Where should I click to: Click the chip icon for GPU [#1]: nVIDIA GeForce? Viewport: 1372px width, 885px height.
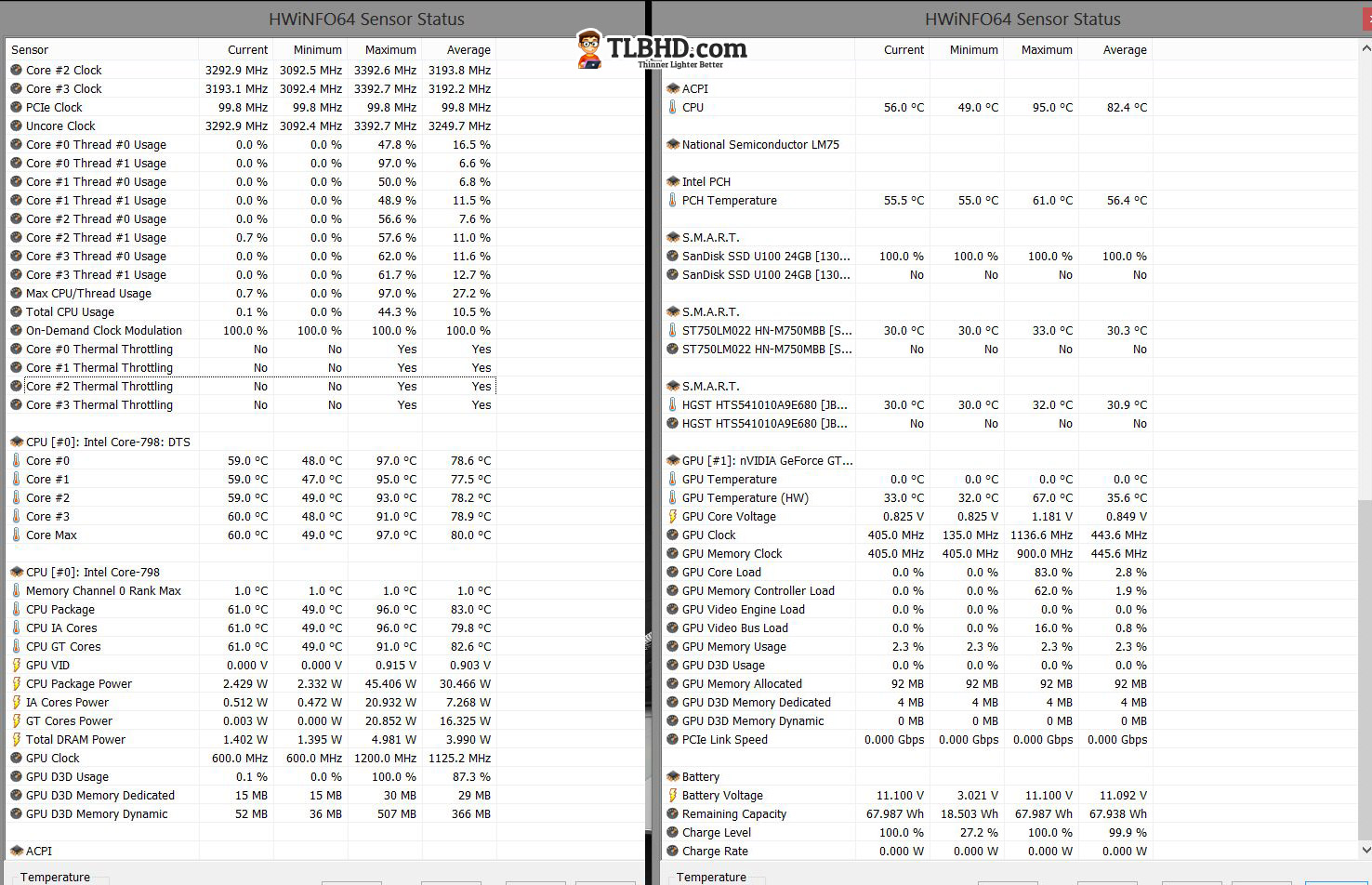(x=673, y=460)
